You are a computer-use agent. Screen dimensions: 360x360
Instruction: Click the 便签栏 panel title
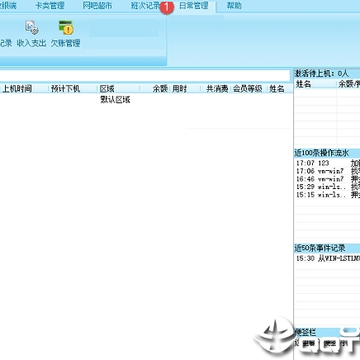[x=305, y=332]
